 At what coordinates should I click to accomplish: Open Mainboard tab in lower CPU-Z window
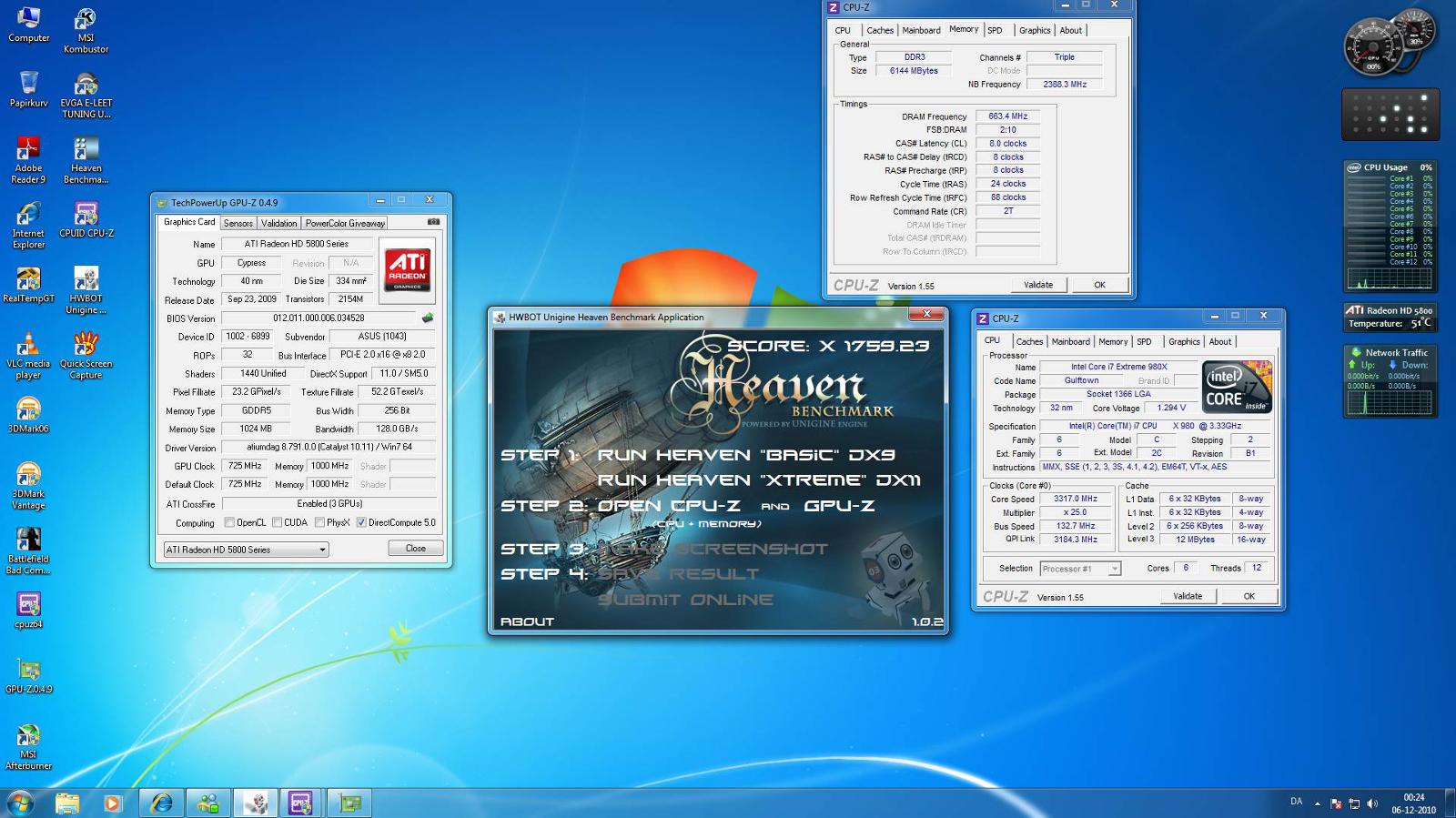tap(1070, 341)
